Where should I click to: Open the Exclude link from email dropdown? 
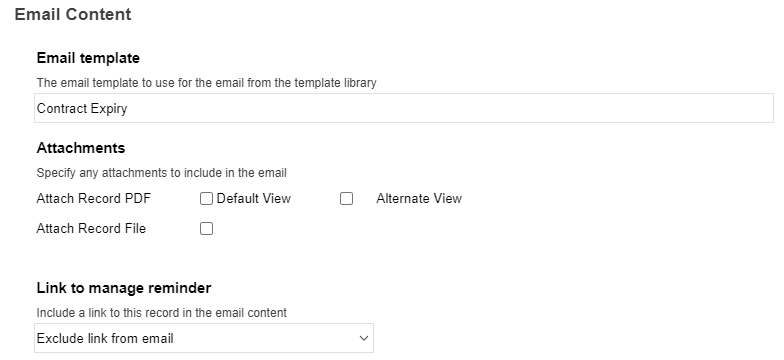pos(204,338)
